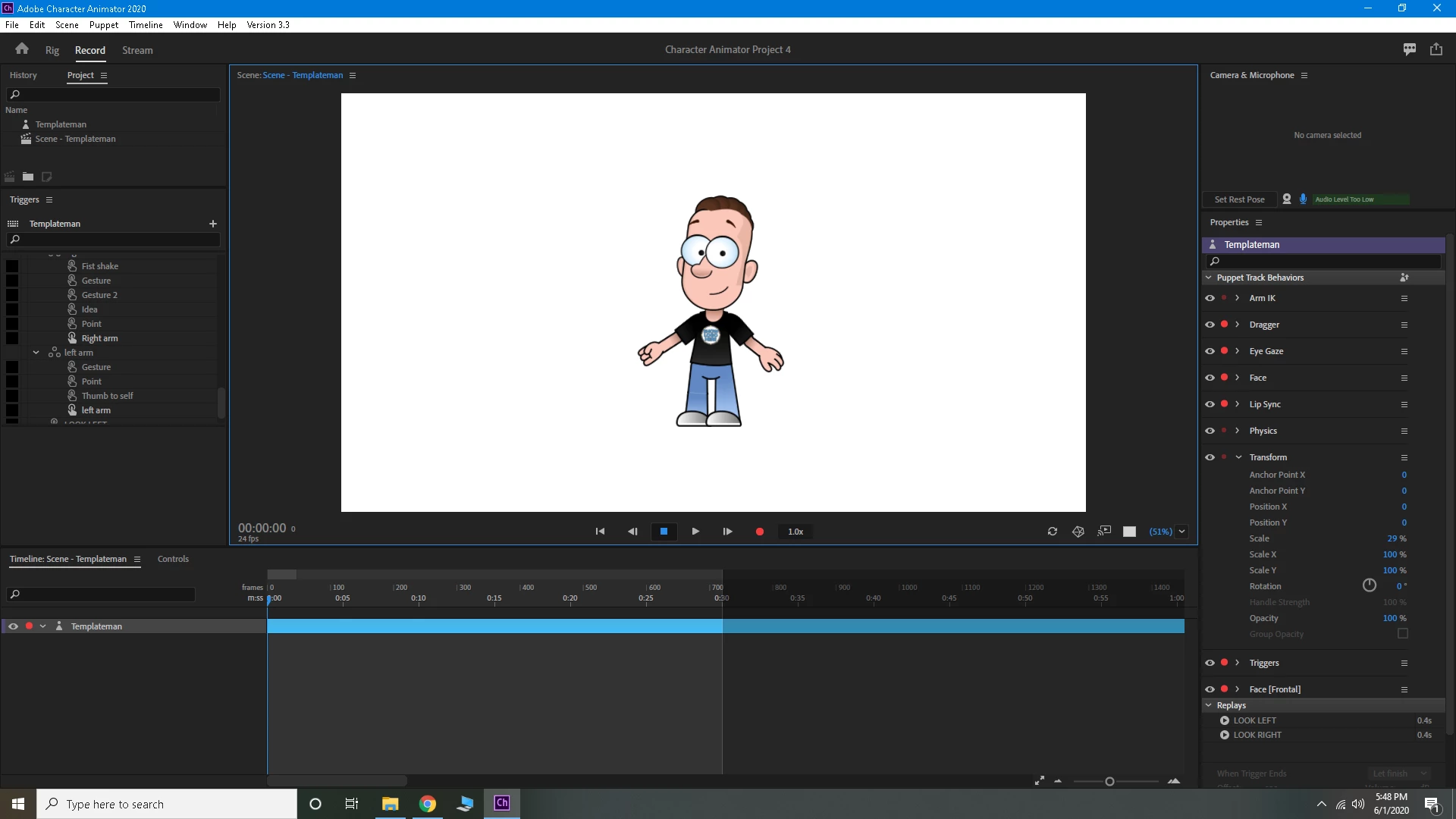The image size is (1456, 819).
Task: Expand the Lip Sync behavior
Action: (1238, 404)
